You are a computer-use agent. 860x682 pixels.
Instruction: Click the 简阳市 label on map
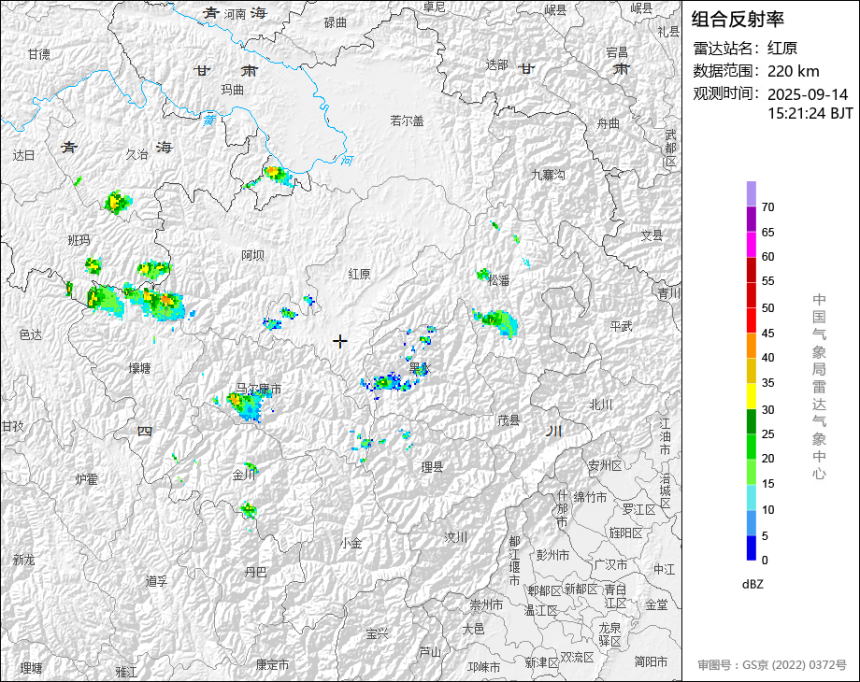coord(651,662)
